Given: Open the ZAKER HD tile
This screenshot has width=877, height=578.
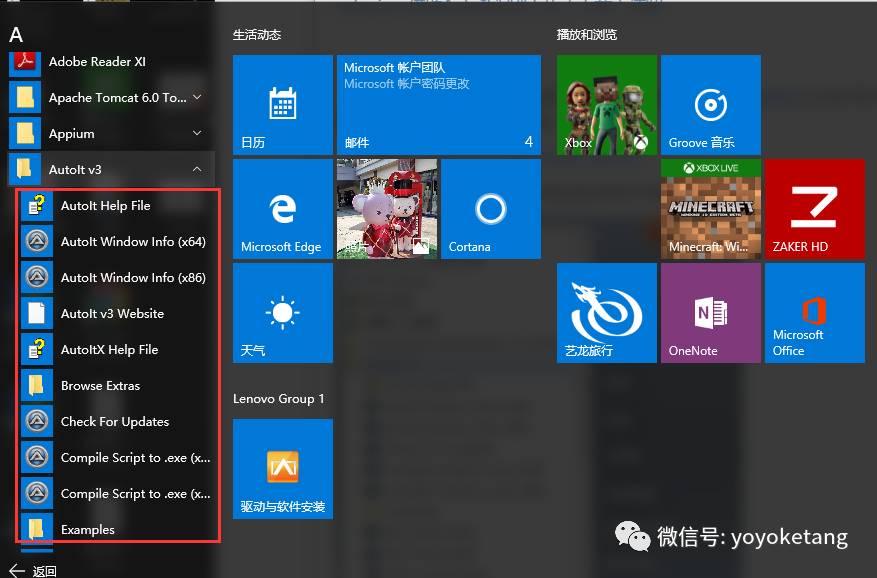Looking at the screenshot, I should 814,209.
